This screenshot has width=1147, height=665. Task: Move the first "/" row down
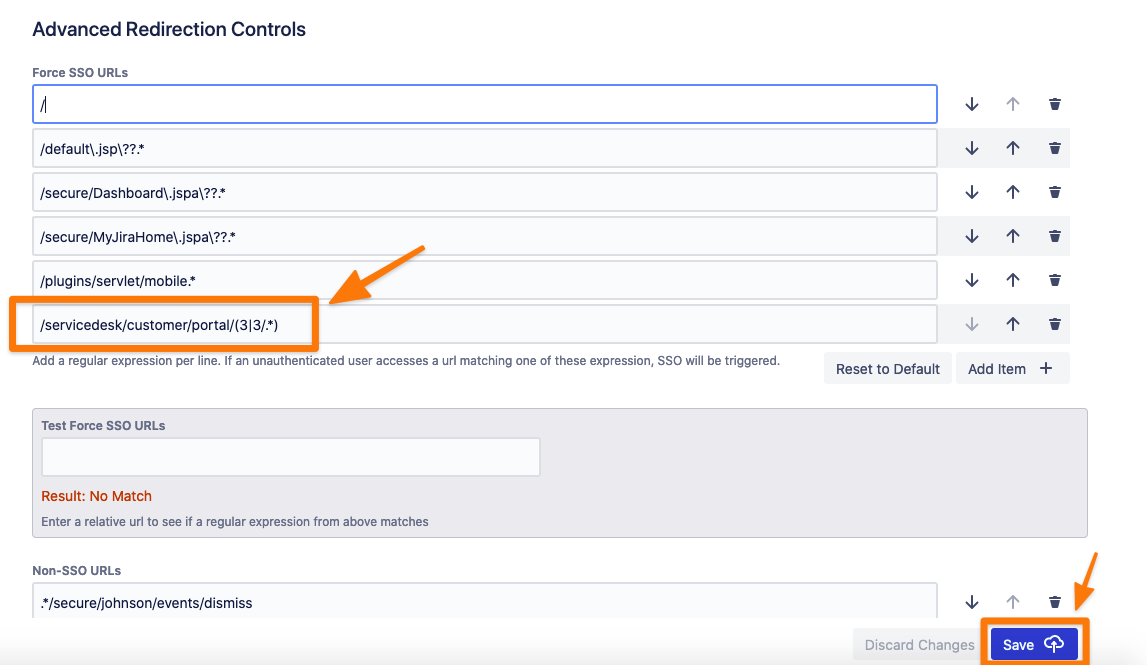tap(971, 104)
